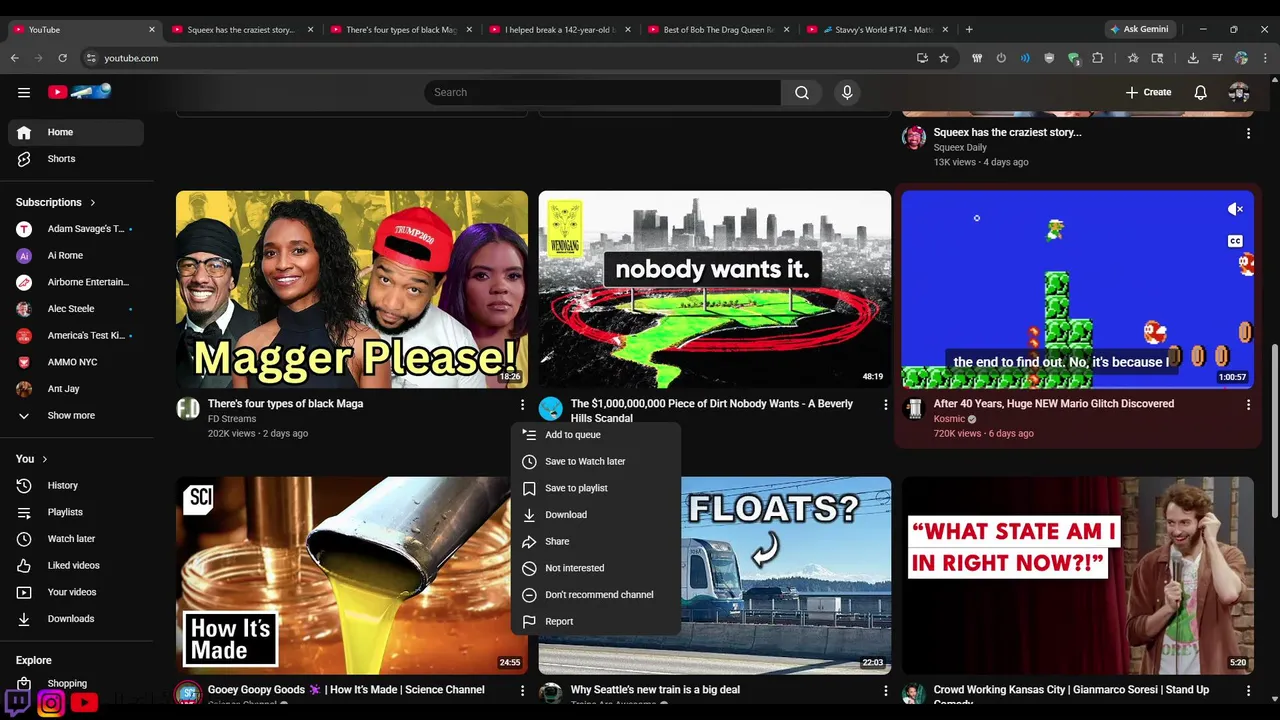1280x720 pixels.
Task: Open Downloads in the sidebar
Action: pos(76,619)
